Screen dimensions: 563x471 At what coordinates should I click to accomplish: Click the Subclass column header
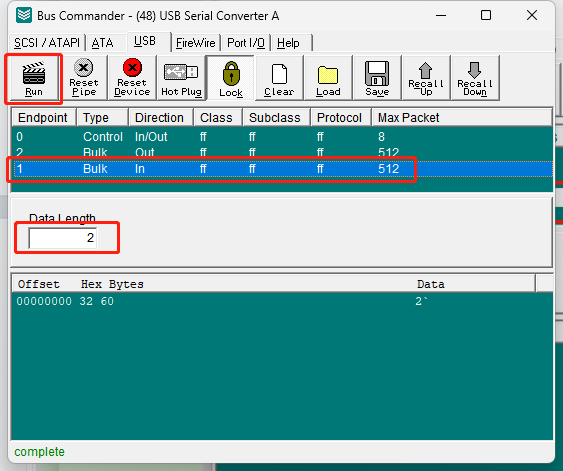(x=276, y=118)
